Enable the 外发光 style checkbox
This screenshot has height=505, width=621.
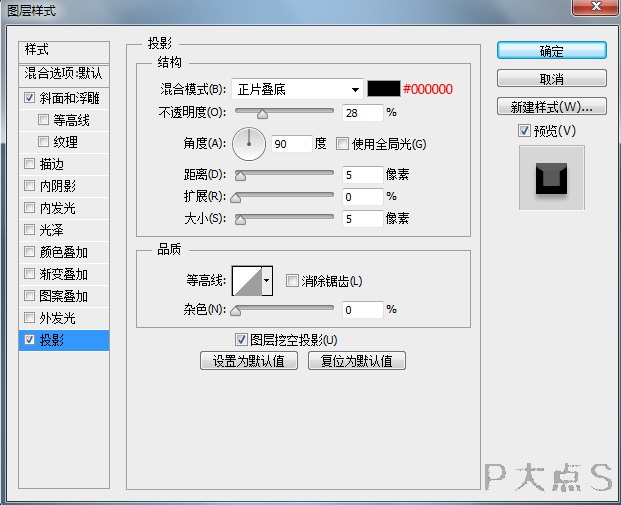(x=30, y=317)
